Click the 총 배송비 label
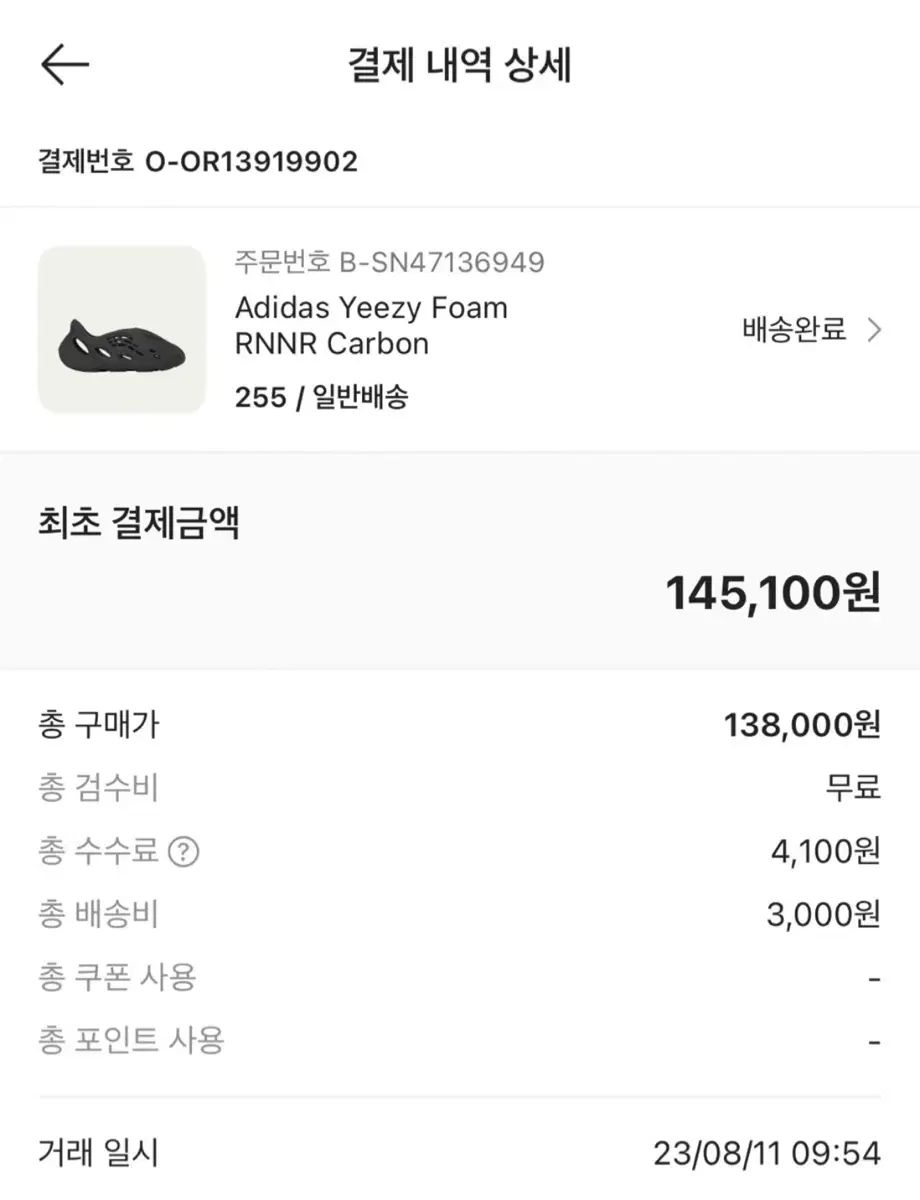 pos(98,915)
